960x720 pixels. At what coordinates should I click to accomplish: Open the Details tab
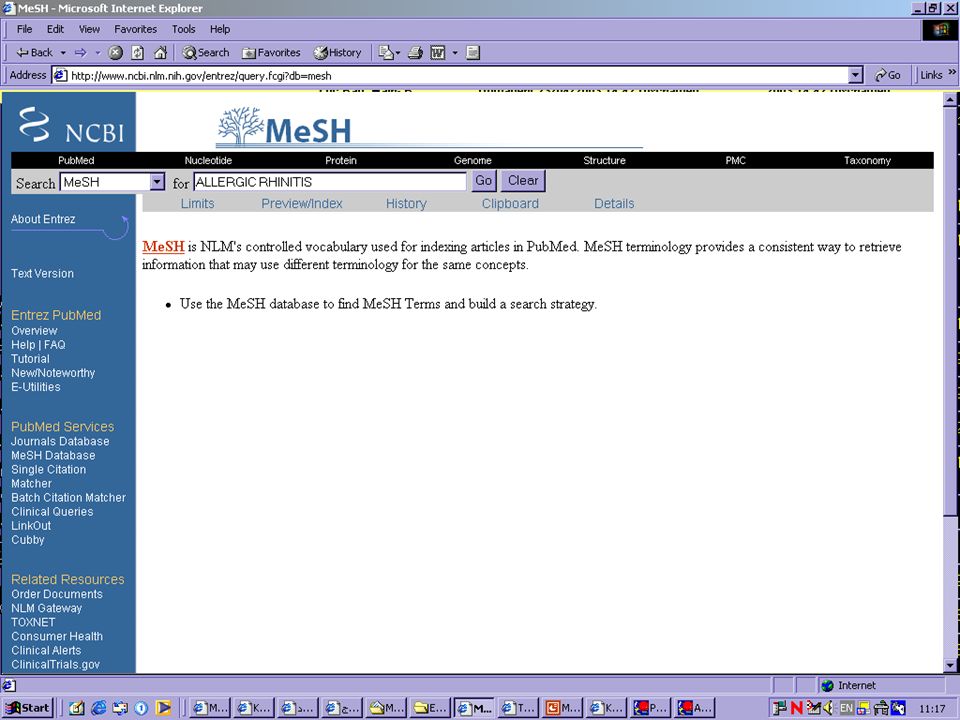point(614,204)
